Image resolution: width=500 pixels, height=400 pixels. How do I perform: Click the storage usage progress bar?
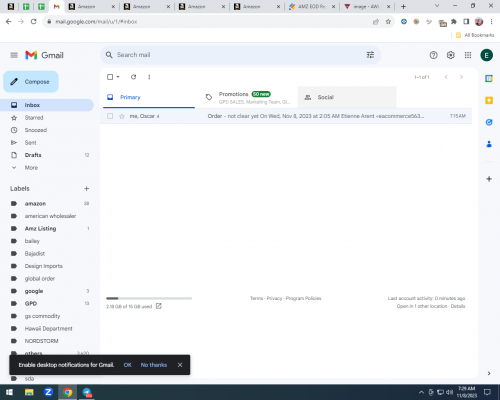tap(149, 298)
